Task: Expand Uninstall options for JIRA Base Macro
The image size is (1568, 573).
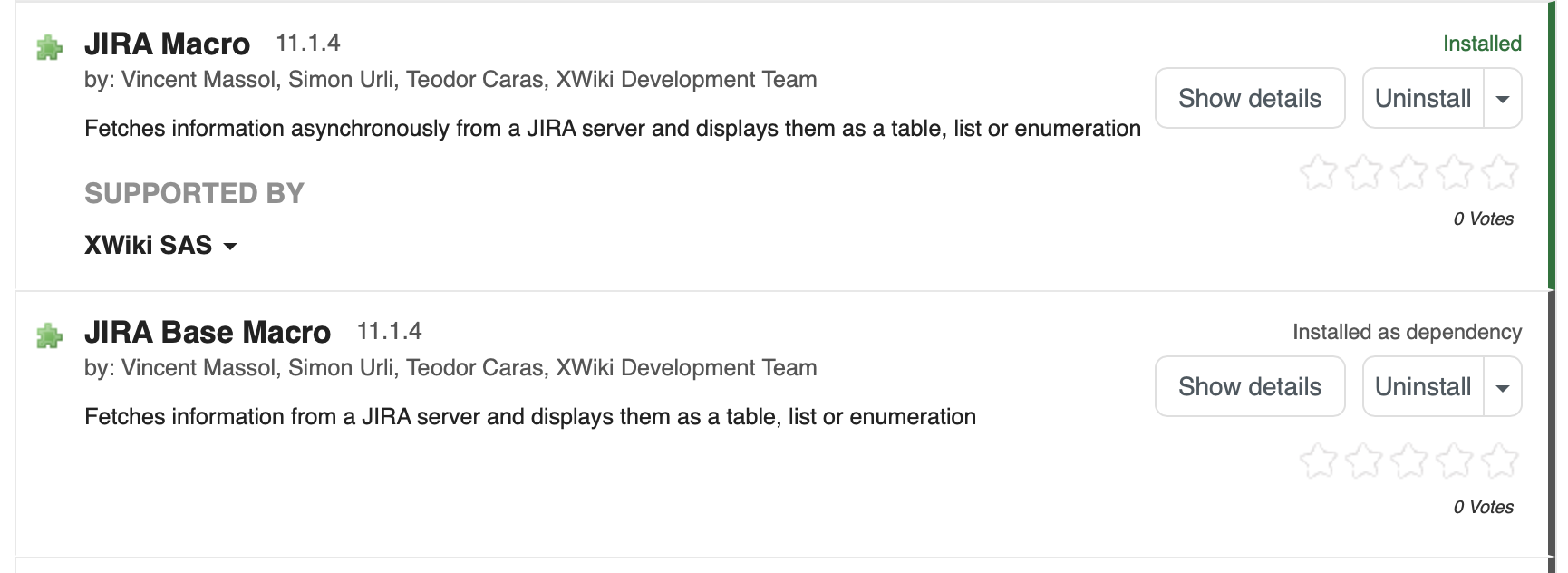Action: click(x=1503, y=386)
